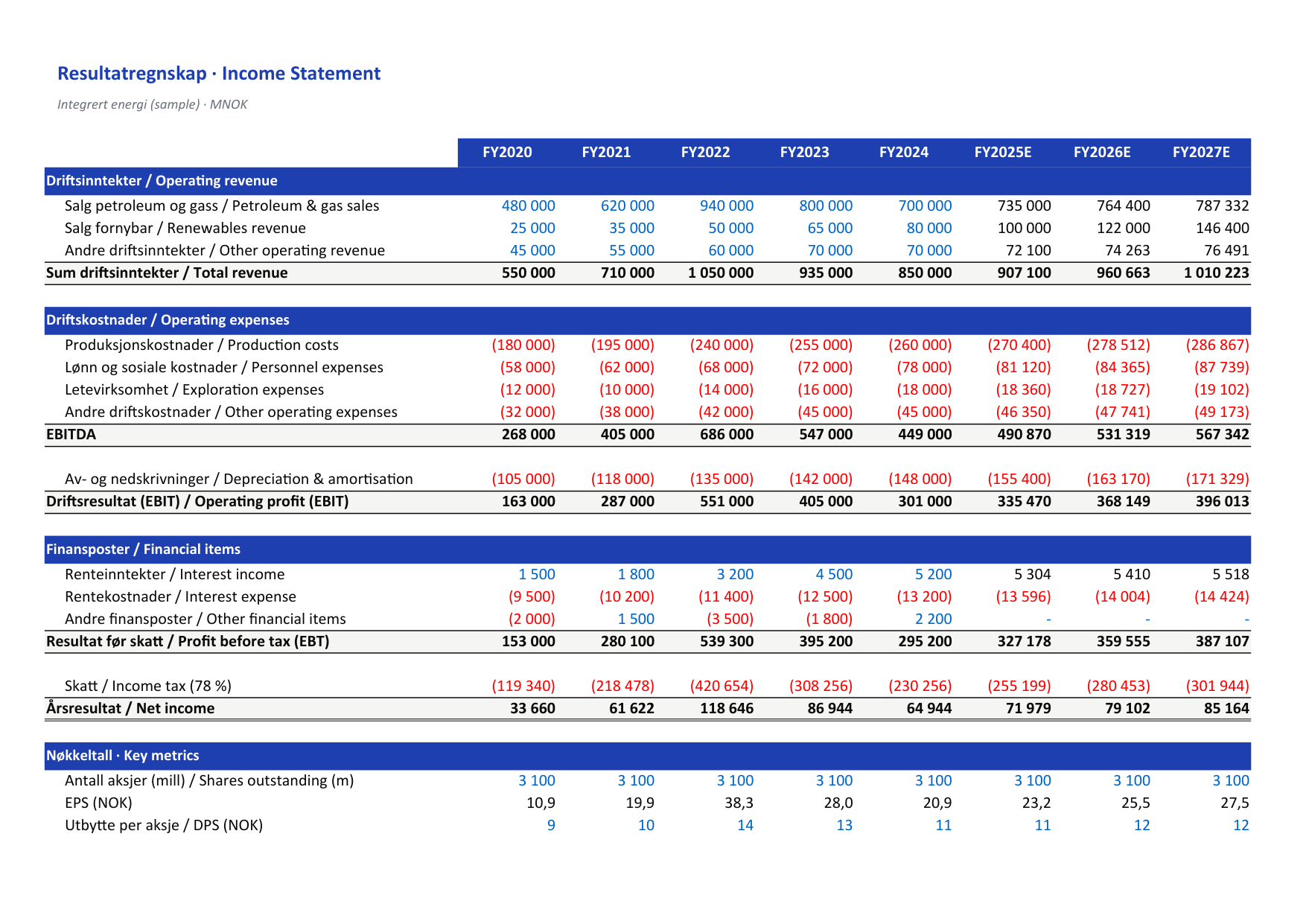Click FY2021 interest income value 1 800

[x=636, y=574]
